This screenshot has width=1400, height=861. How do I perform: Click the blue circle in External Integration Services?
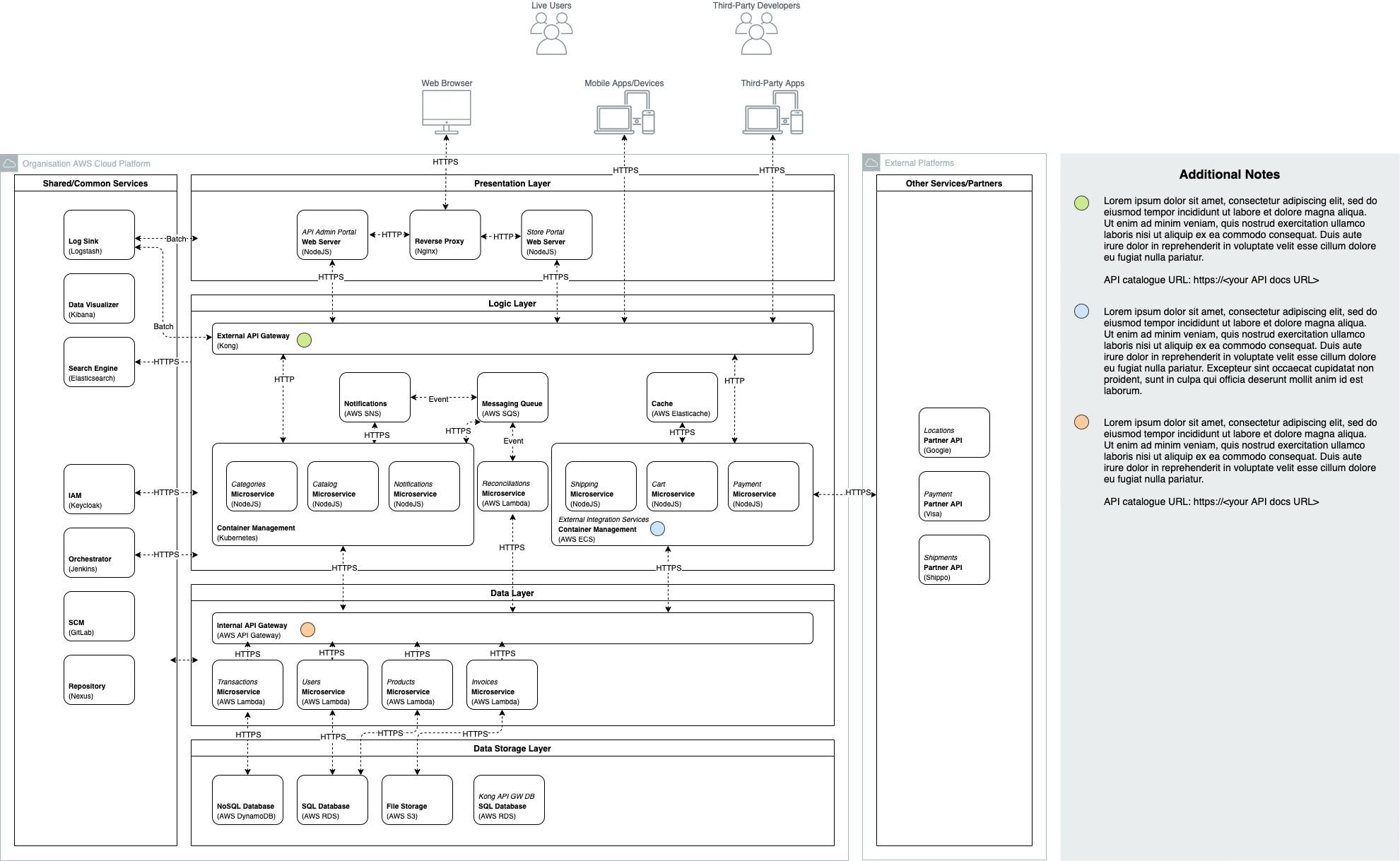pyautogui.click(x=657, y=528)
